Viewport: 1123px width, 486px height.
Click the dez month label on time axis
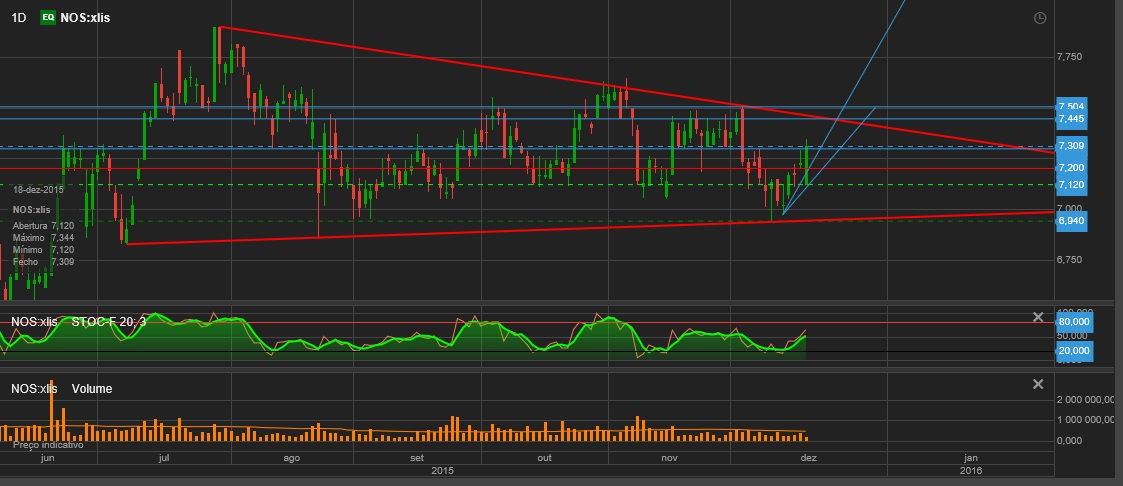click(808, 458)
